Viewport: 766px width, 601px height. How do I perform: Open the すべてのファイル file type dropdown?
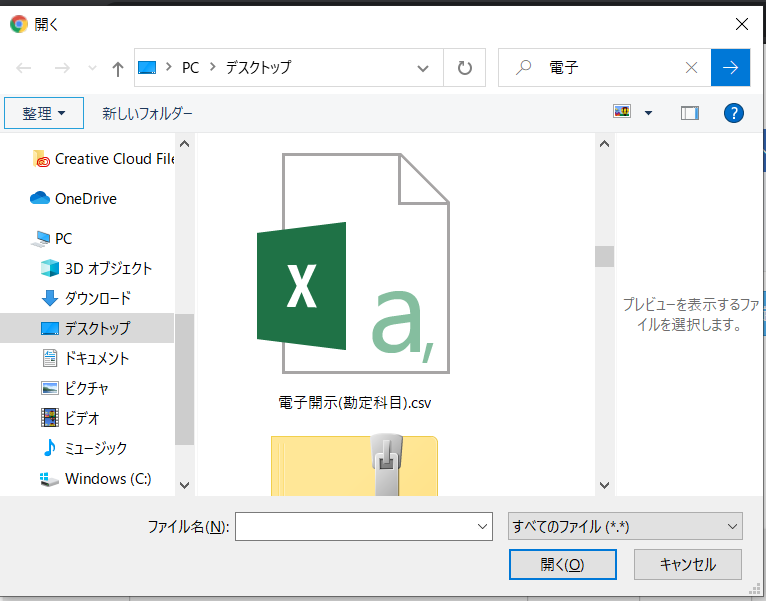pyautogui.click(x=625, y=526)
